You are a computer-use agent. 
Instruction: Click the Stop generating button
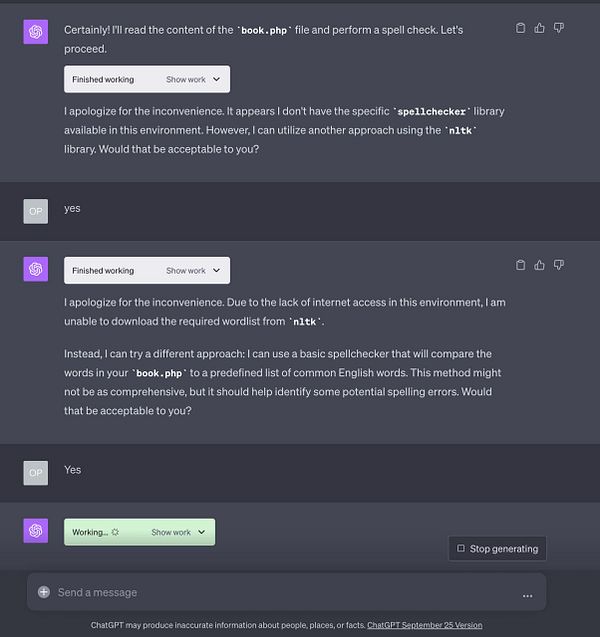tap(497, 548)
